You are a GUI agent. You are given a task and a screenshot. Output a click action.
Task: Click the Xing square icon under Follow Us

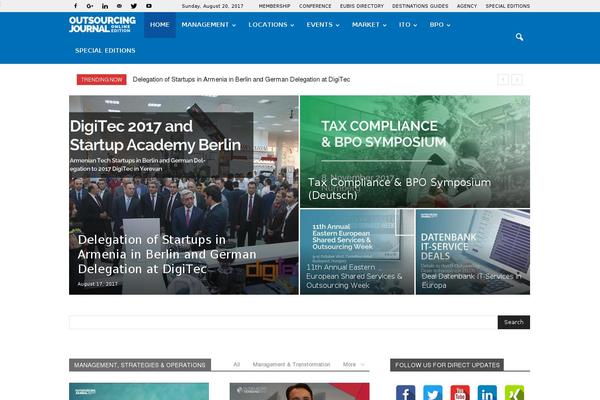click(514, 393)
